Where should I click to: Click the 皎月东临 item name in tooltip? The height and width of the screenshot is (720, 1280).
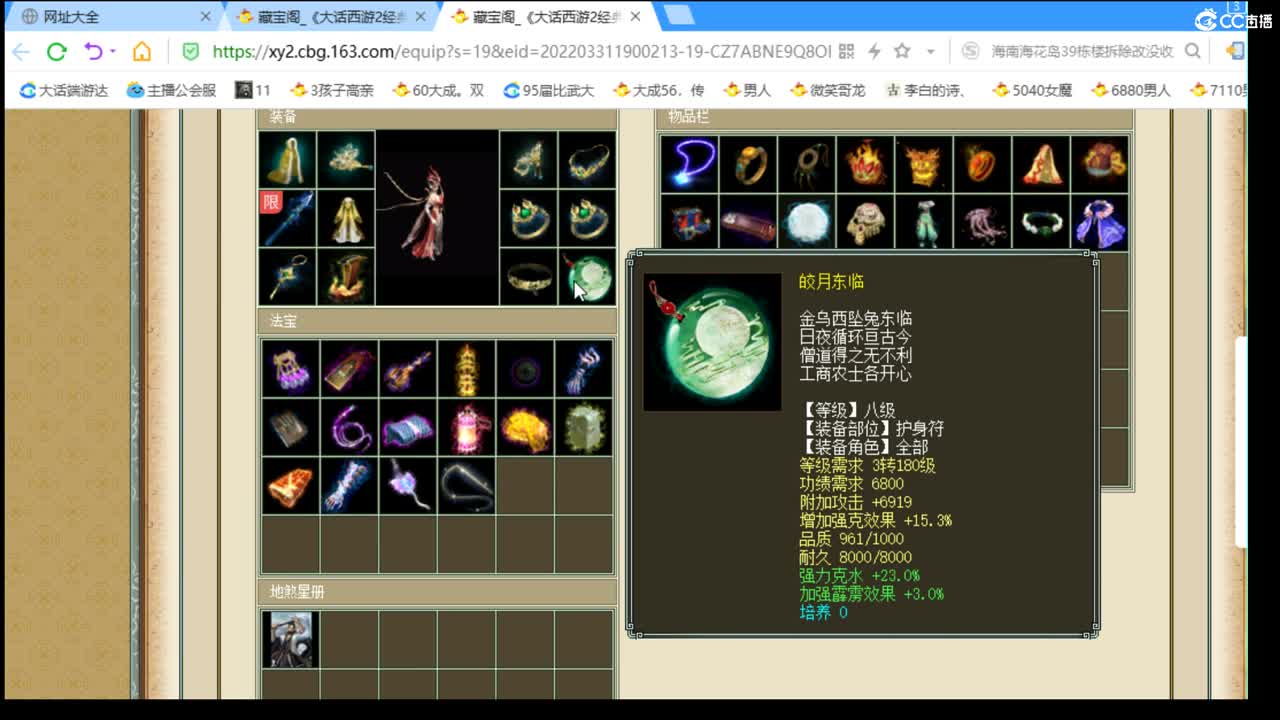pos(831,282)
